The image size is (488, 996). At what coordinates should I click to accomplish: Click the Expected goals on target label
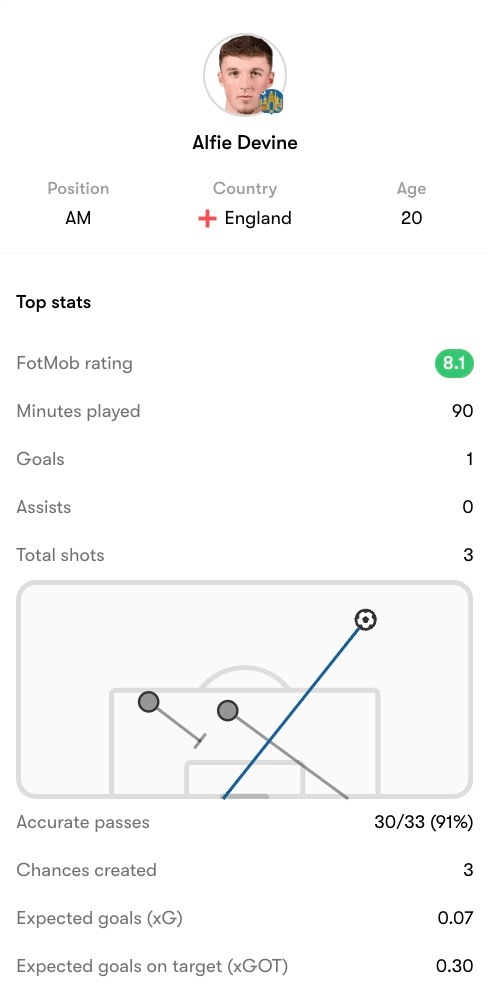(x=152, y=966)
